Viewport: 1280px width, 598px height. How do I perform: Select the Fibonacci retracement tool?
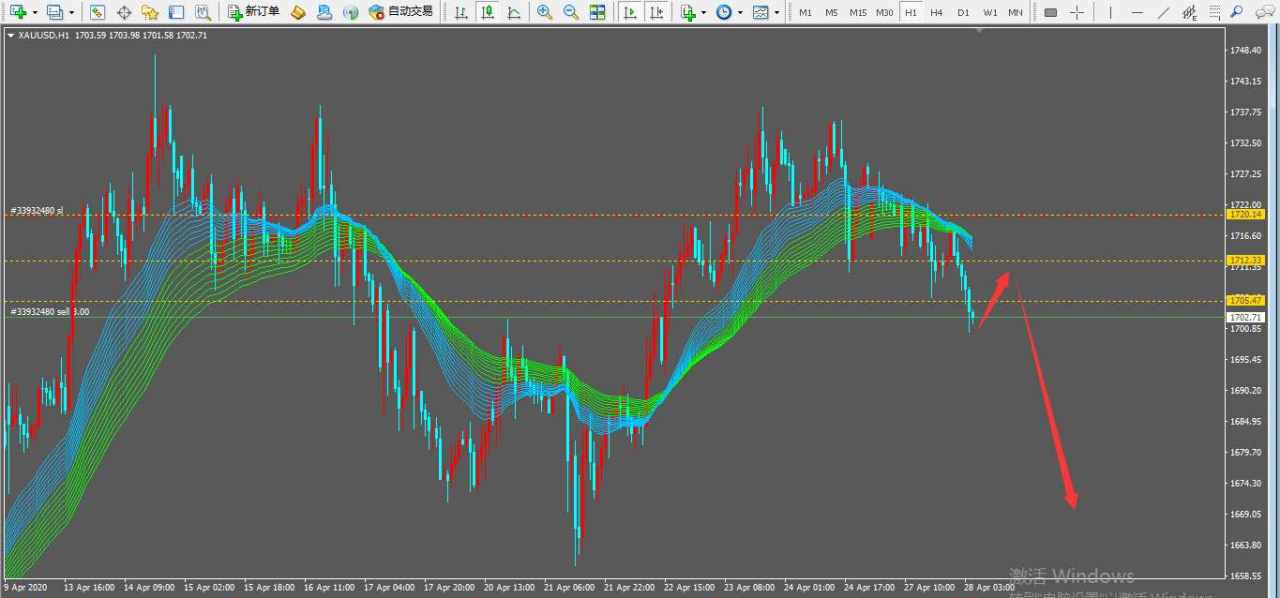1214,12
